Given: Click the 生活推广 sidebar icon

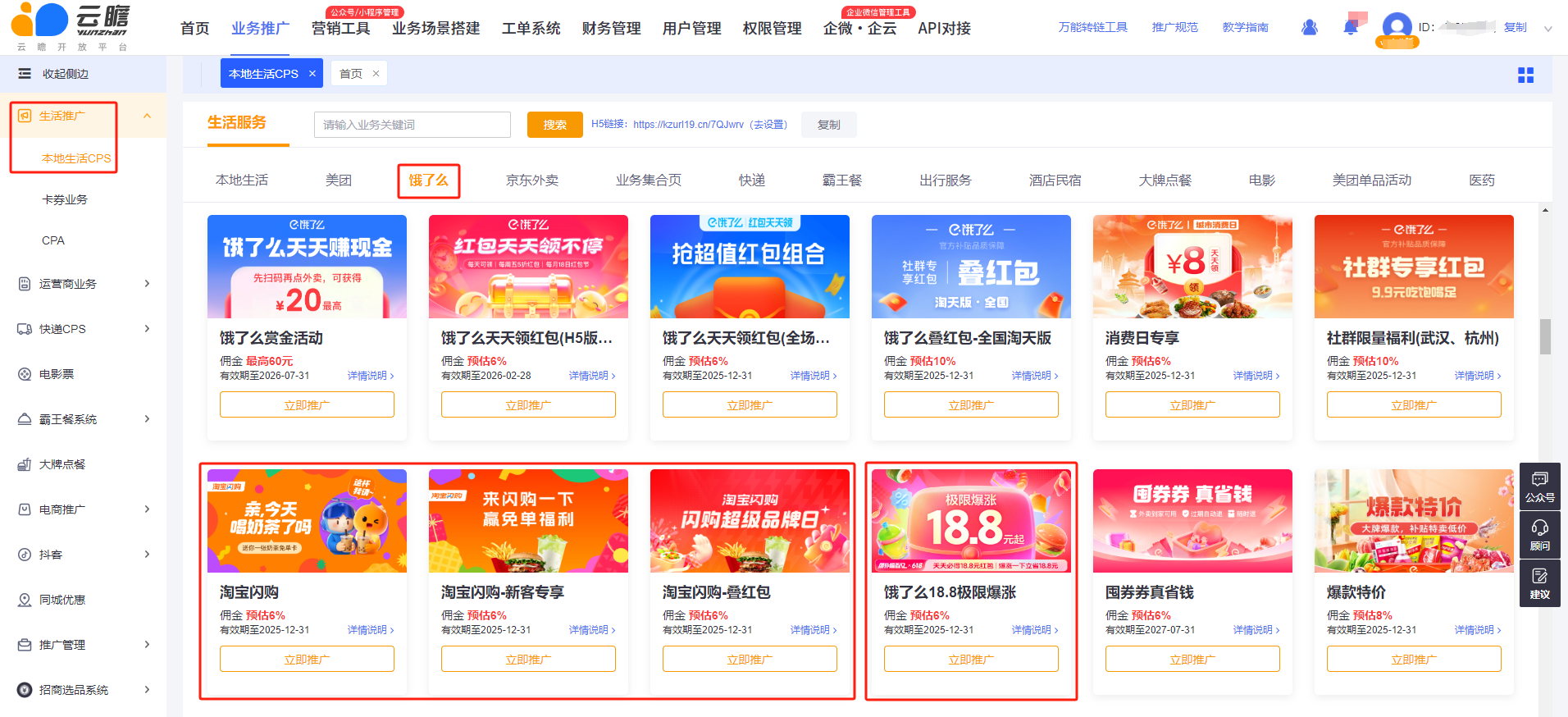Looking at the screenshot, I should [x=25, y=116].
